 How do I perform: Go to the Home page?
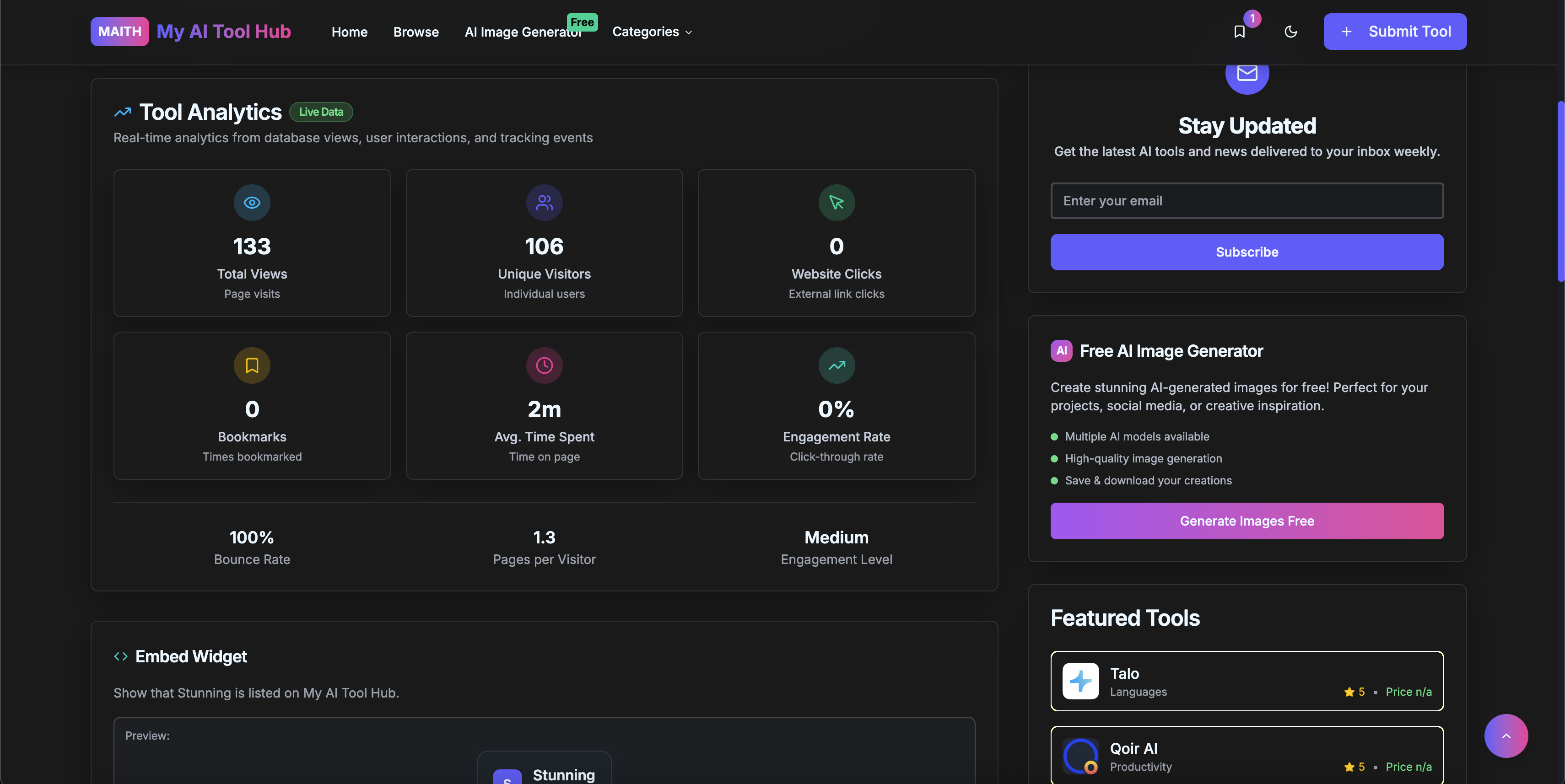click(x=349, y=32)
